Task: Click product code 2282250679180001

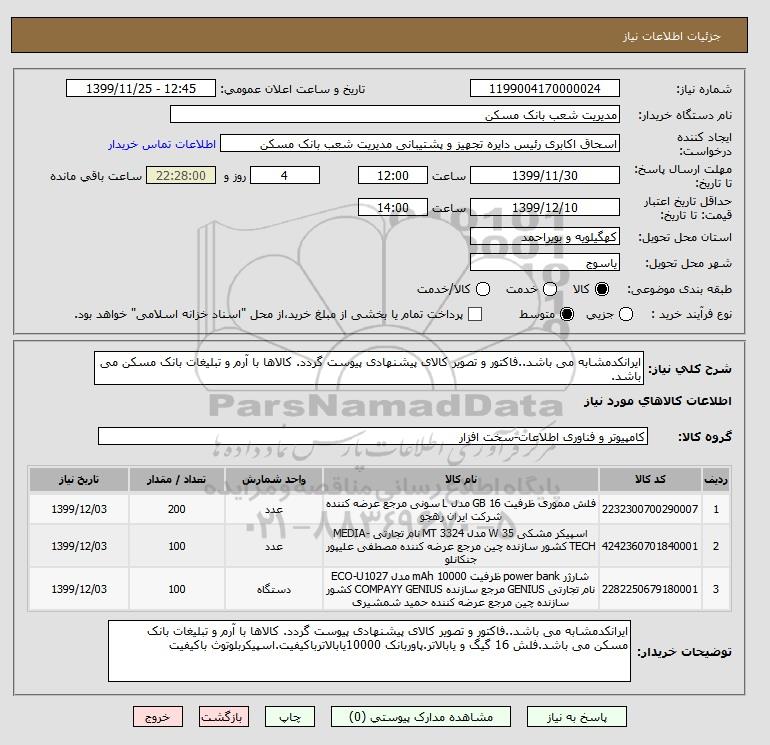Action: coord(650,589)
